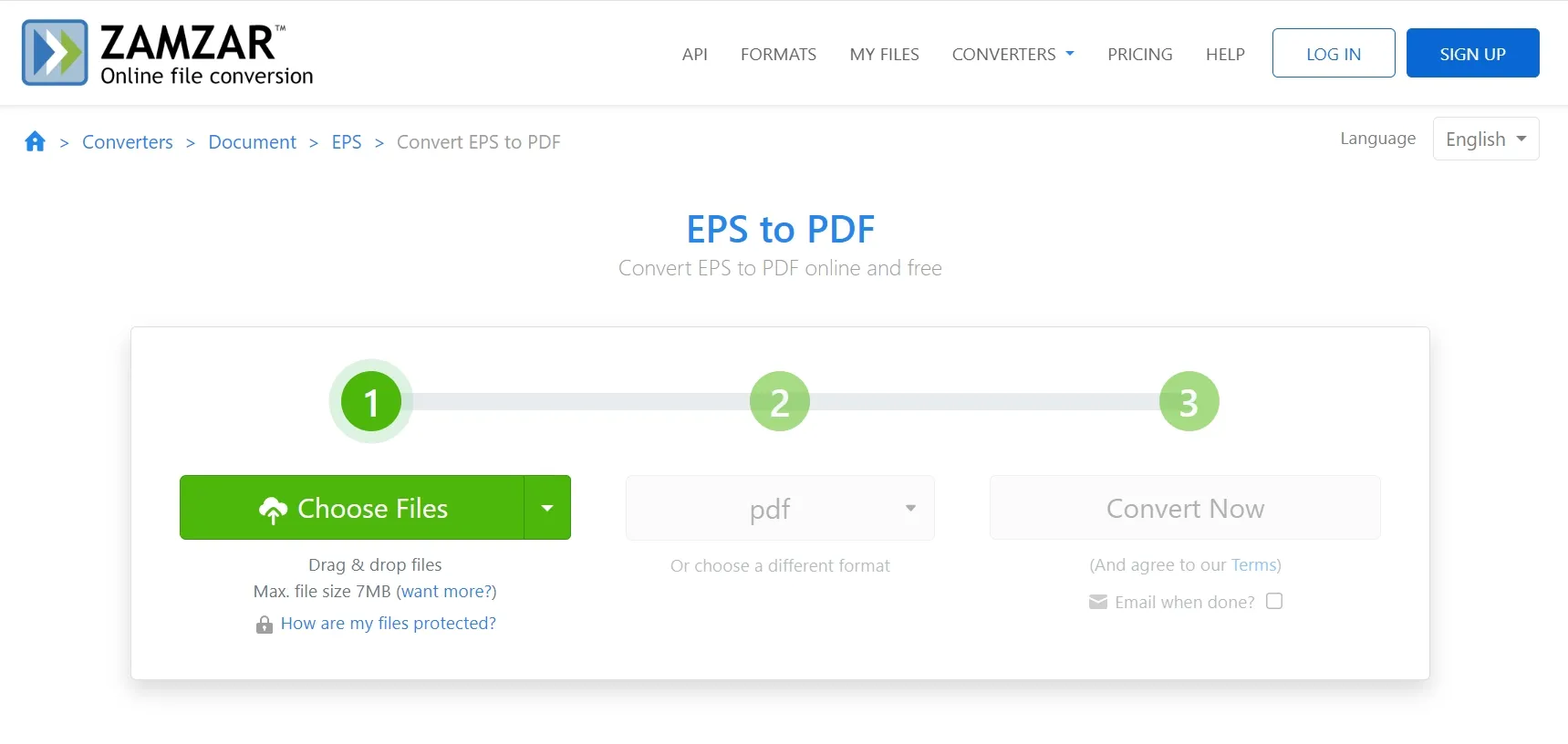This screenshot has height=744, width=1568.
Task: Click the step 2 green circle indicator
Action: click(x=779, y=401)
